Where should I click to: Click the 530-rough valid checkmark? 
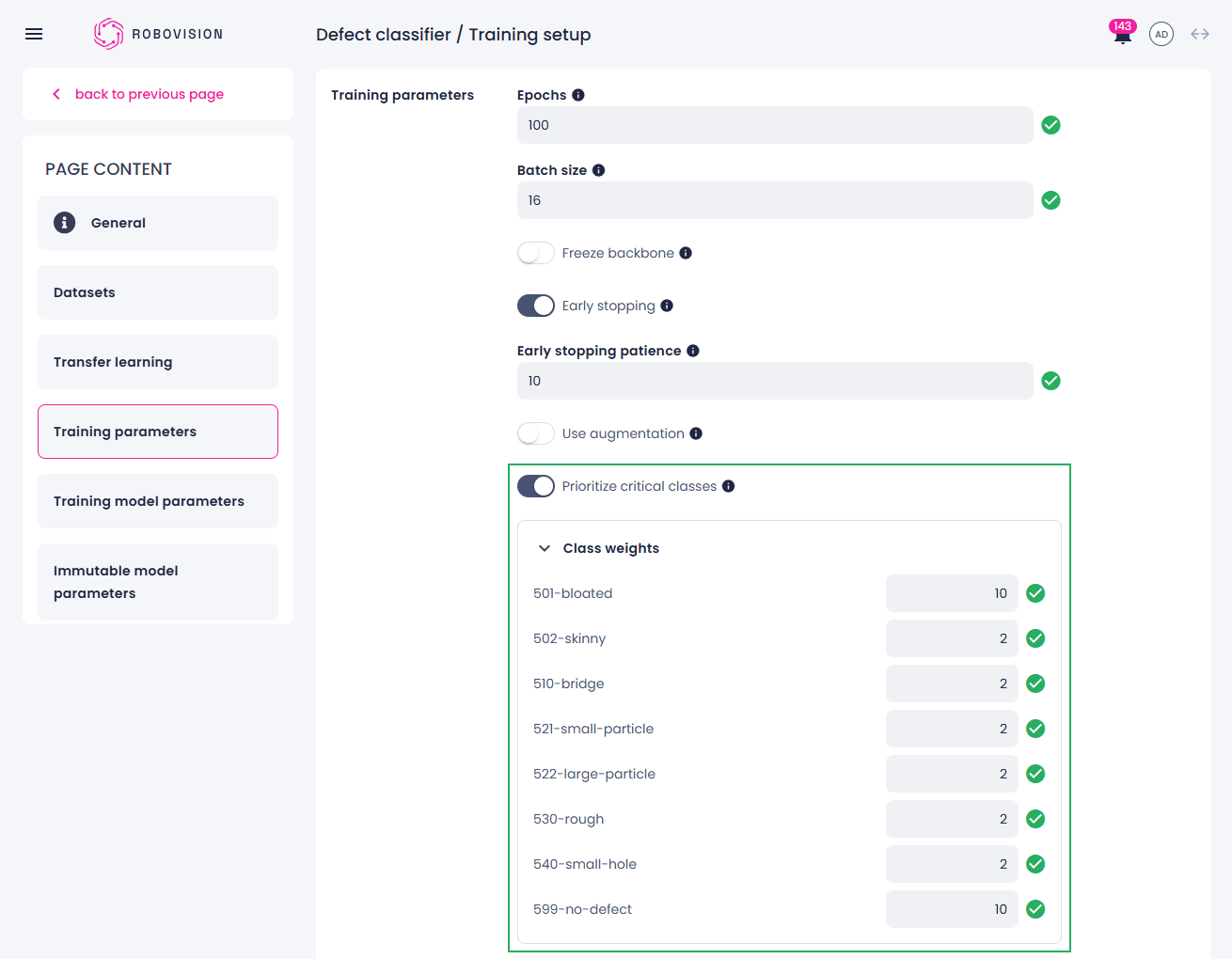pyautogui.click(x=1035, y=819)
